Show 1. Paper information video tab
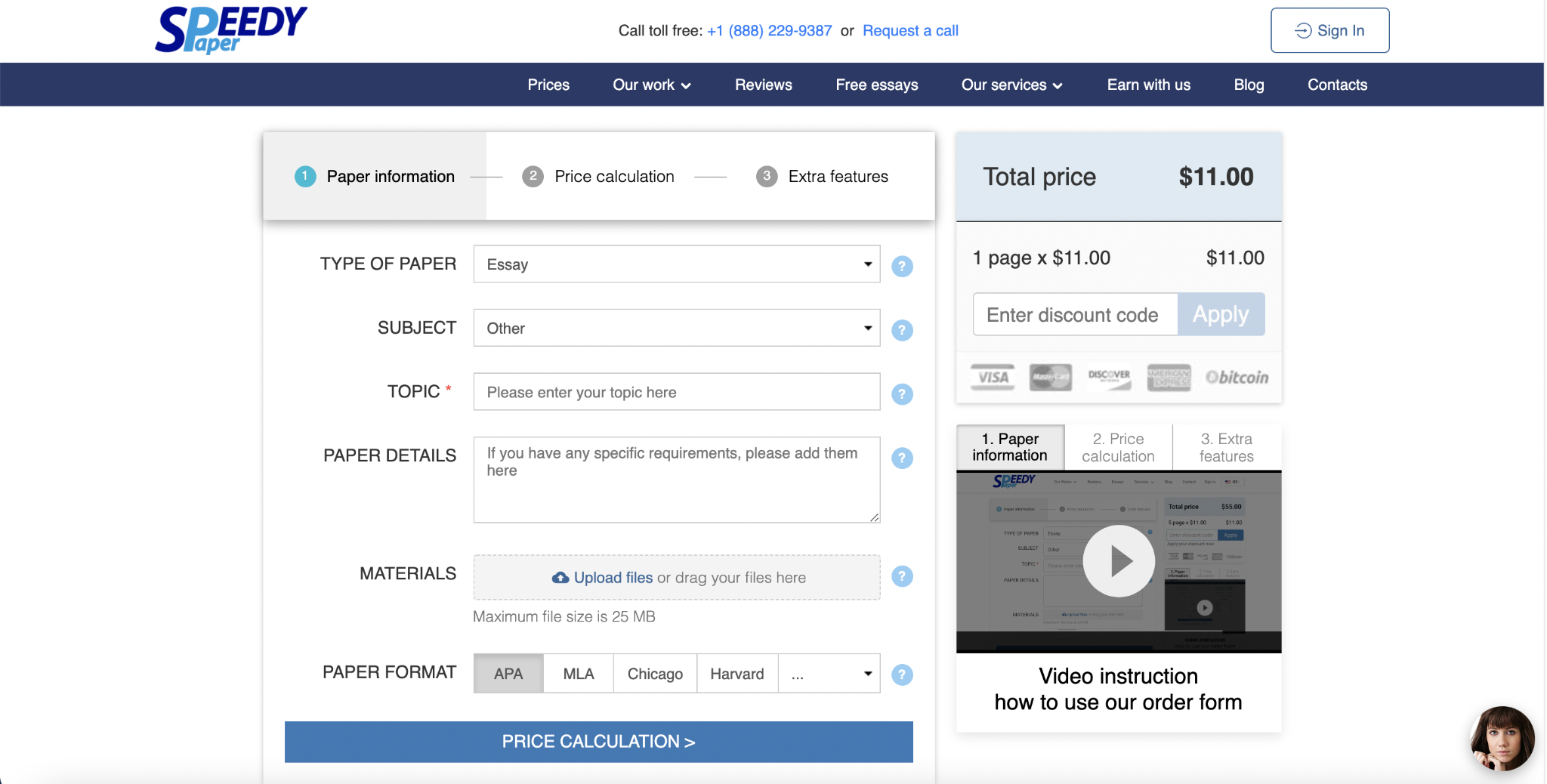1547x784 pixels. [x=1010, y=447]
